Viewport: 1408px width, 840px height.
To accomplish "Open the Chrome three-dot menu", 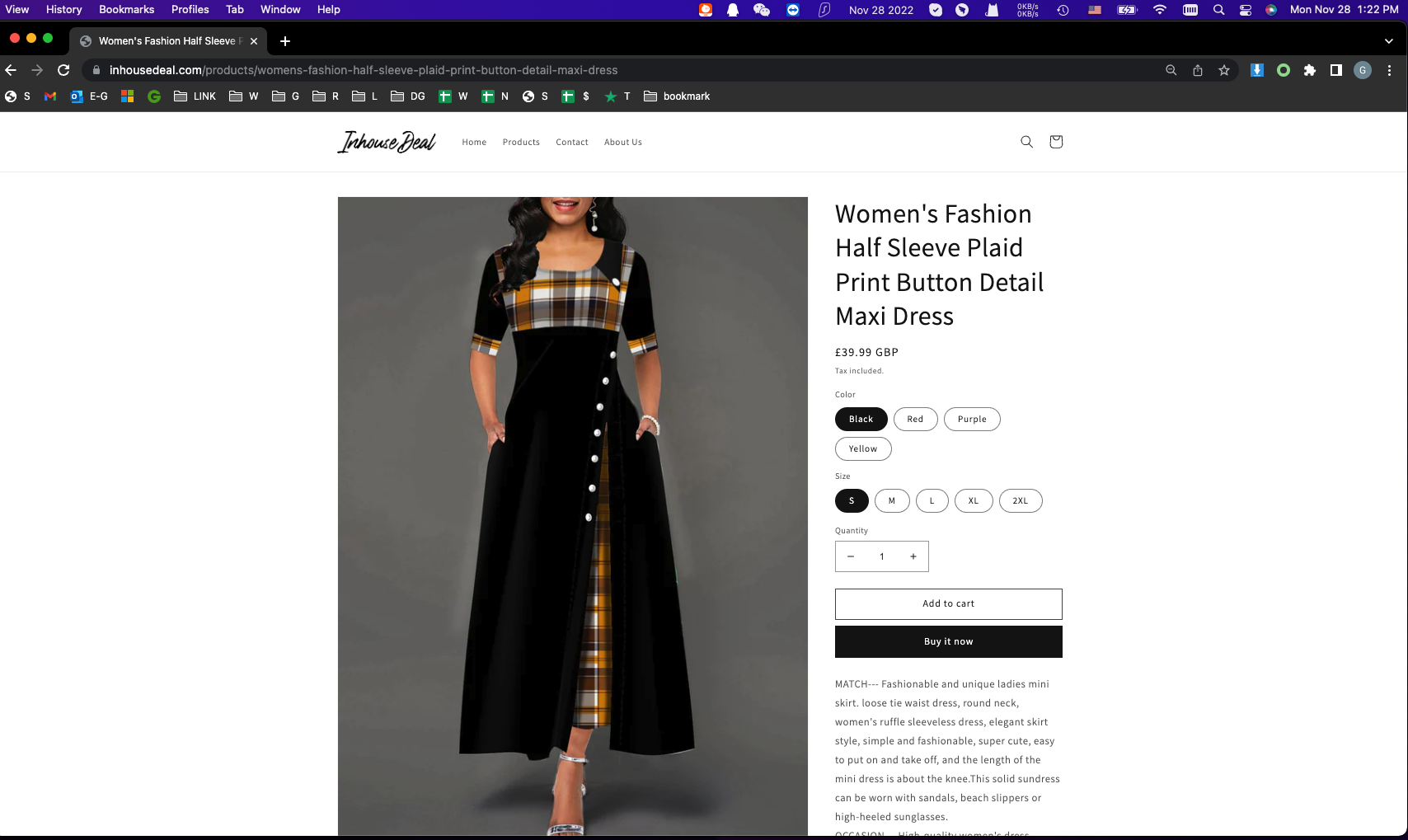I will click(x=1390, y=70).
